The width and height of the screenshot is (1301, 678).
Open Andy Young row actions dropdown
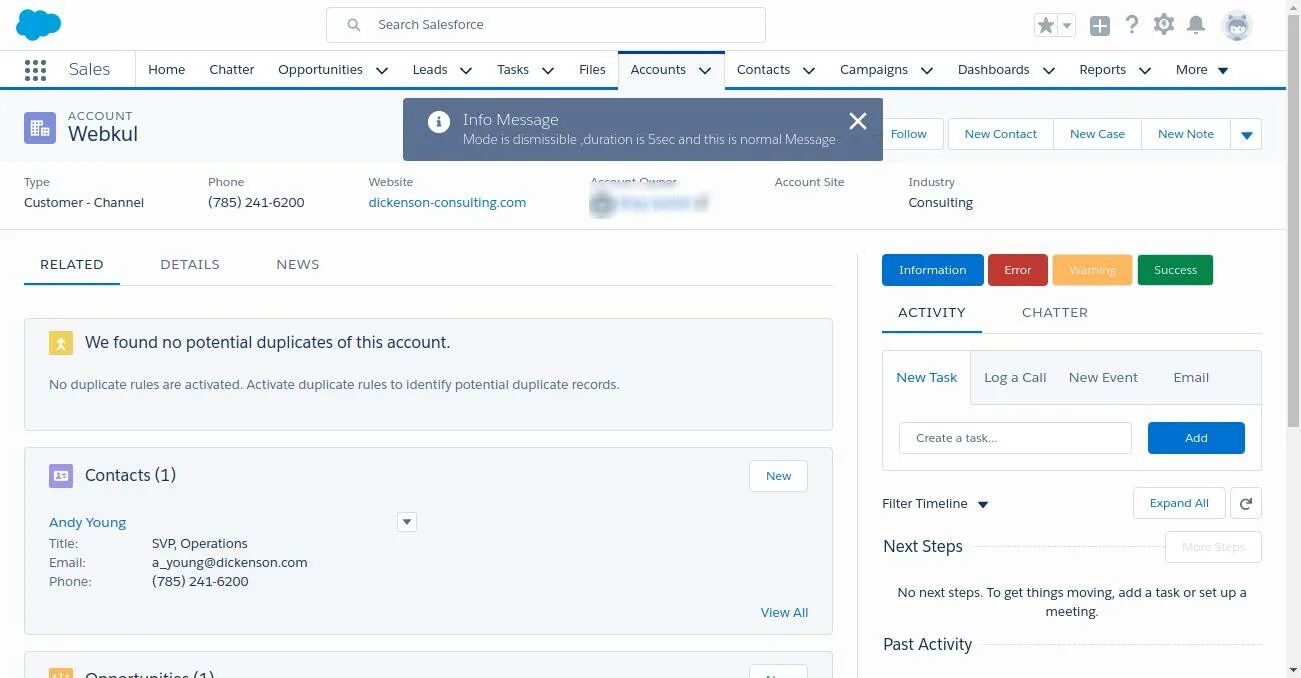406,522
